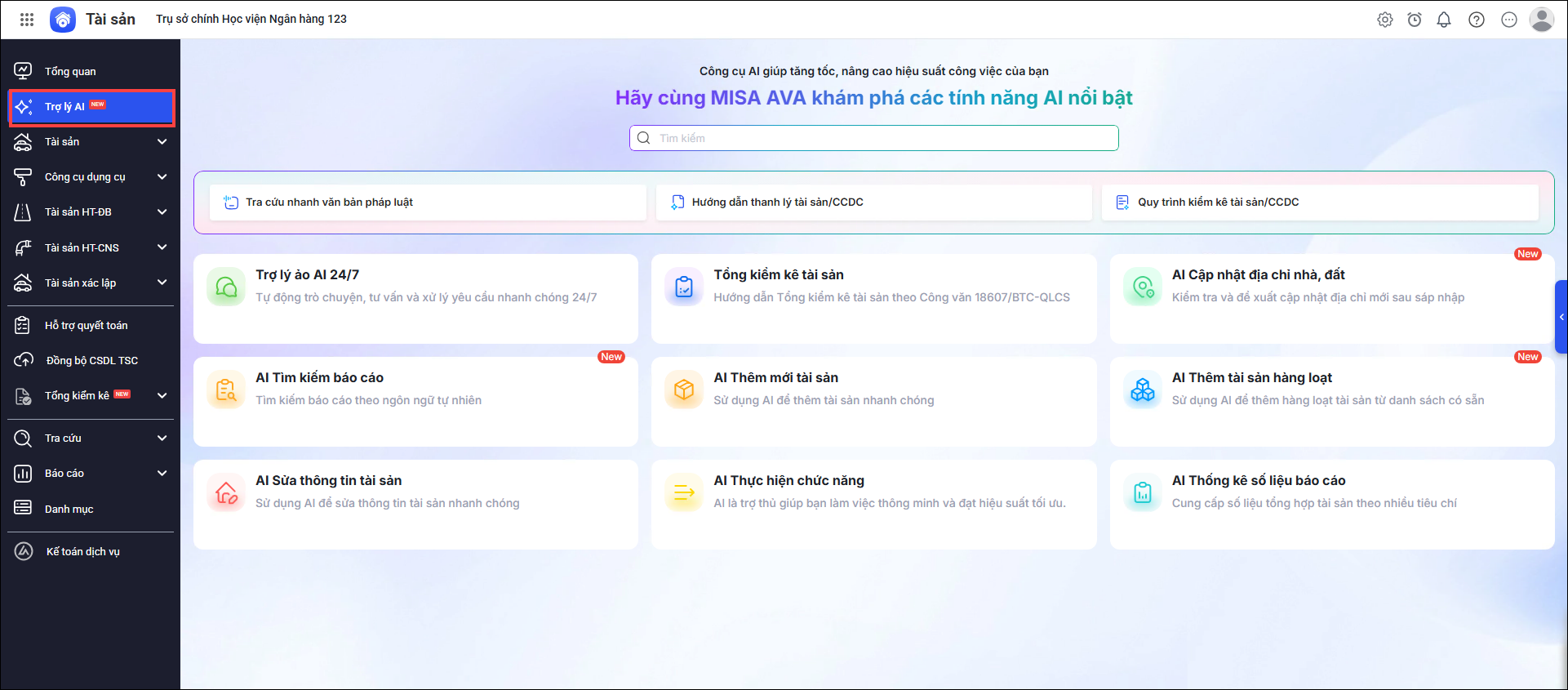Viewport: 1568px width, 690px height.
Task: Click organization name Trụ sở chính Học viện
Action: pos(251,19)
